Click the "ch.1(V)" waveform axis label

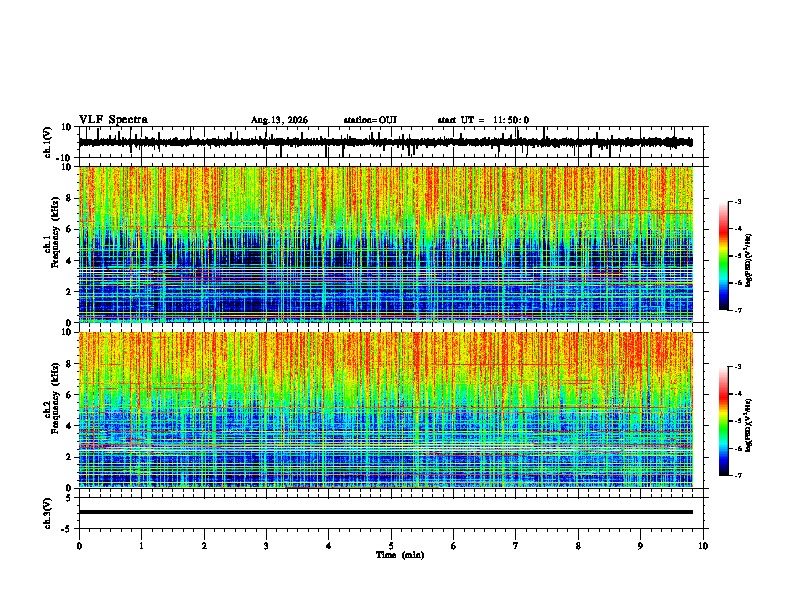point(48,142)
